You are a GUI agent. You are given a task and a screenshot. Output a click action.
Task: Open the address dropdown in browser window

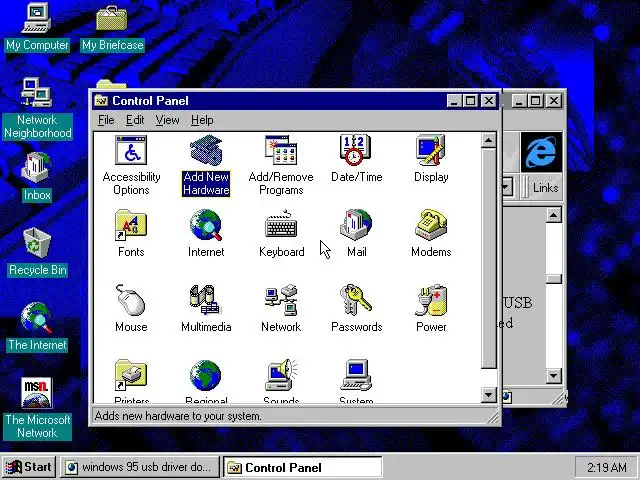click(x=506, y=188)
